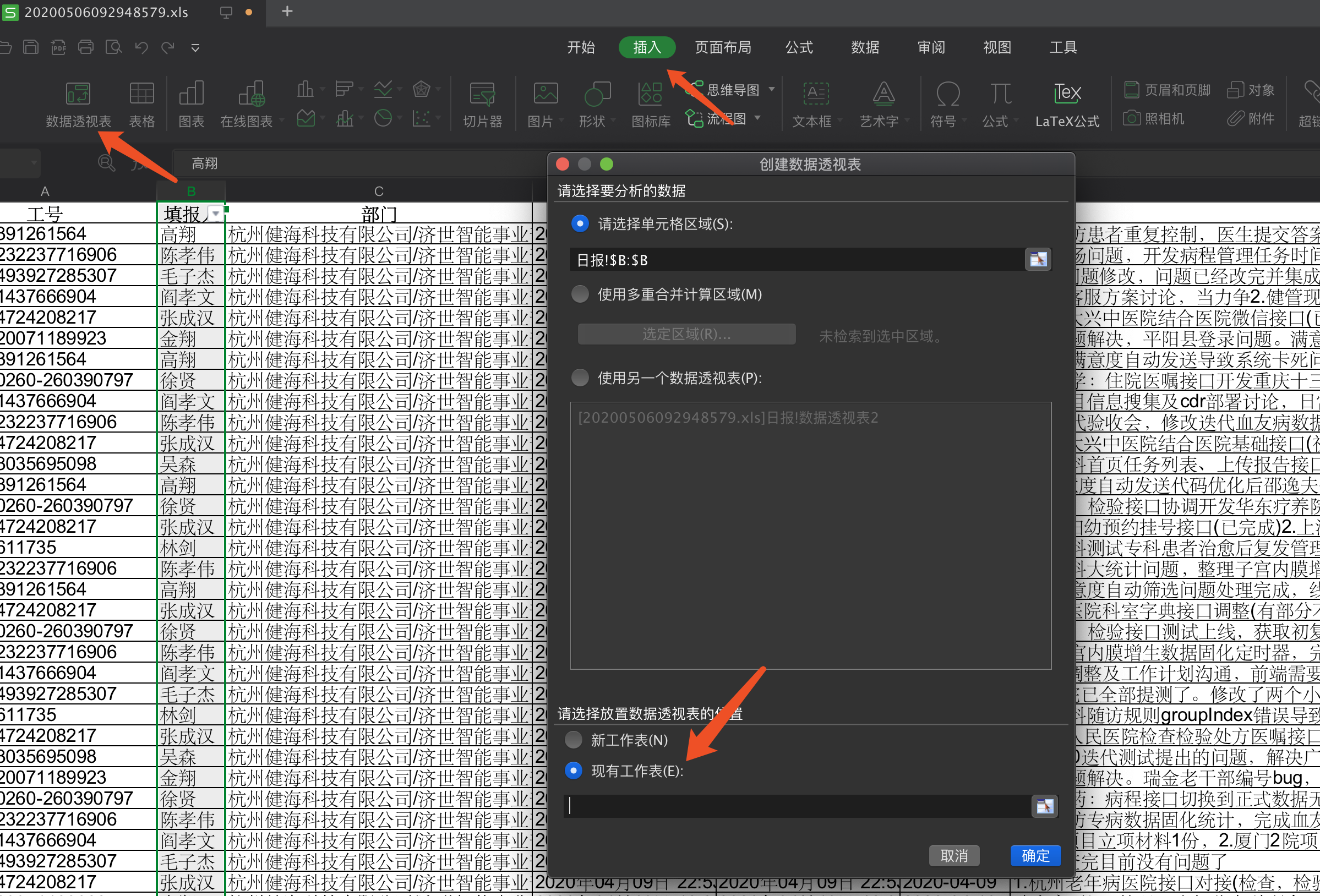Insert an object (对象)
The image size is (1320, 896).
[x=1252, y=90]
